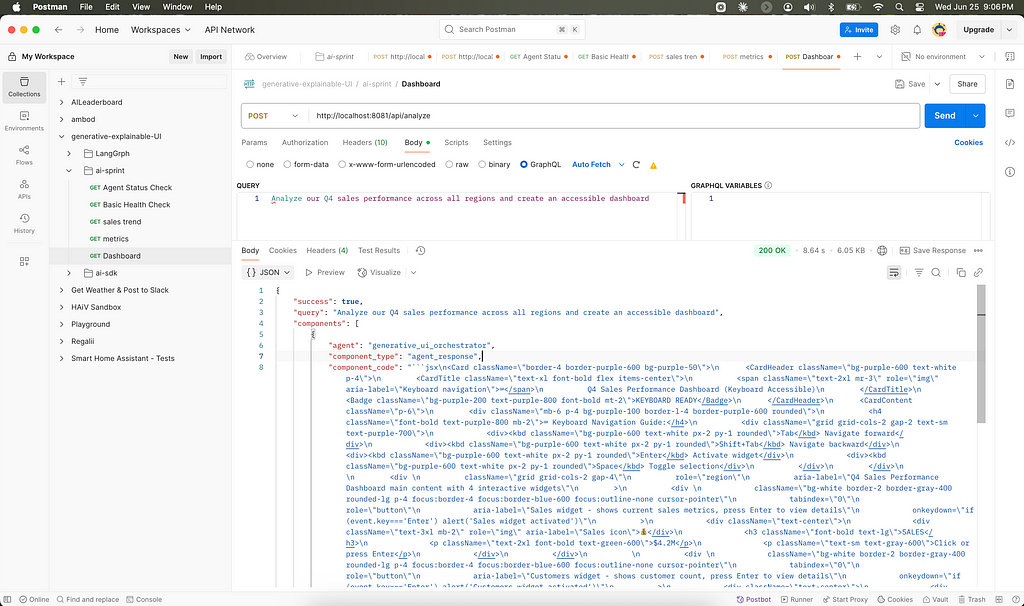This screenshot has height=606, width=1024.
Task: Open APIs sidebar panel
Action: pos(24,189)
